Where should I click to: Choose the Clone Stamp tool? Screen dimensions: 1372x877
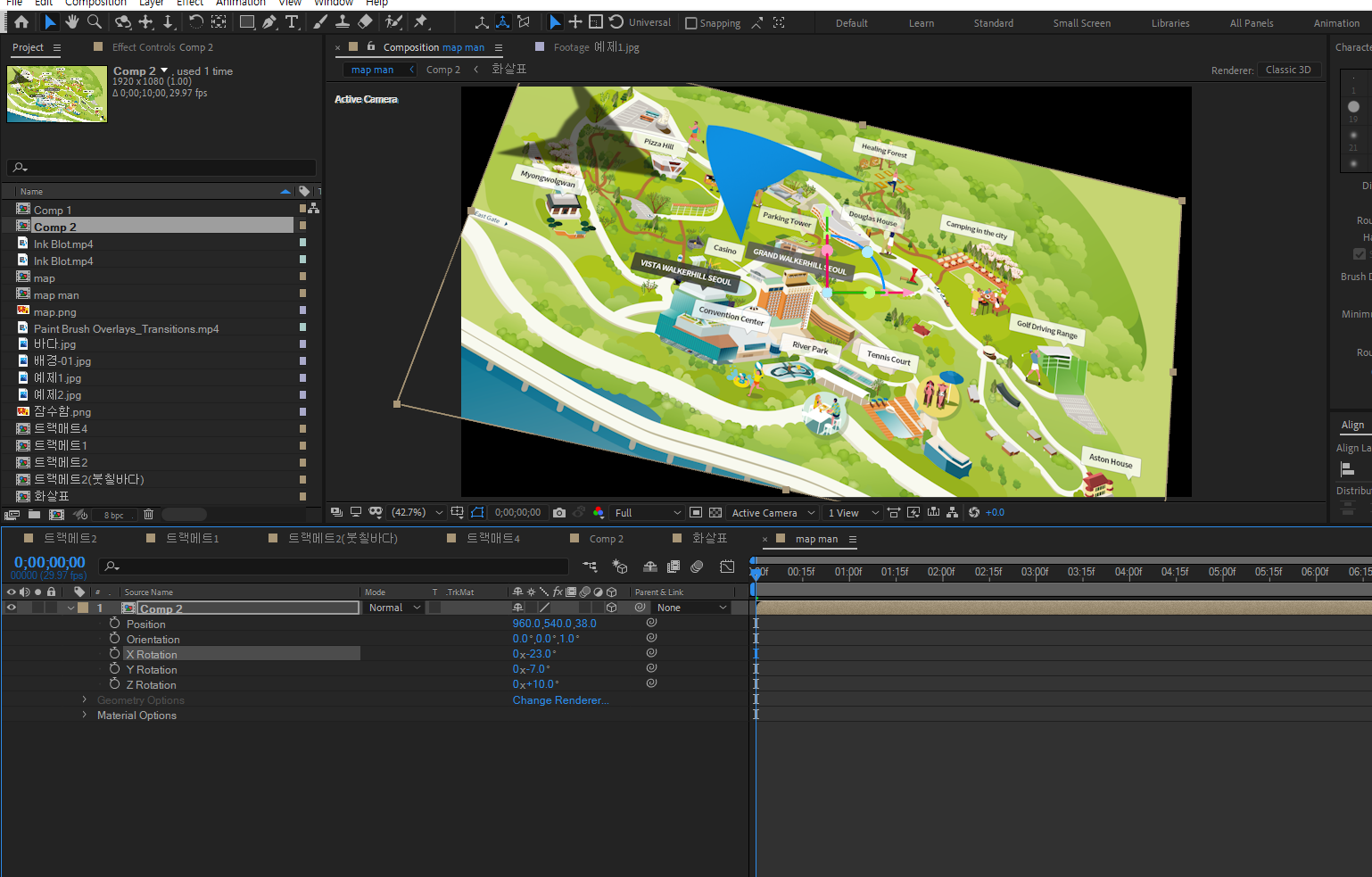point(342,22)
